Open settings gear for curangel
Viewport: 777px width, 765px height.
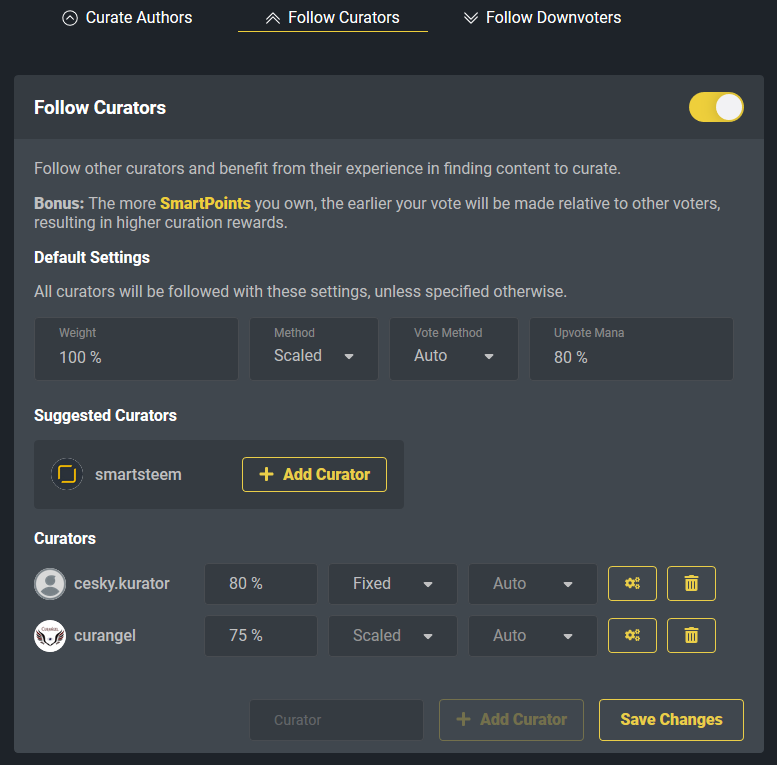(632, 635)
